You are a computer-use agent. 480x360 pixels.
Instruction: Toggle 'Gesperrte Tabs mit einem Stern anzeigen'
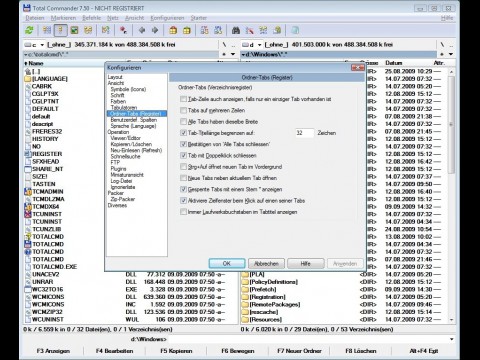(x=183, y=189)
